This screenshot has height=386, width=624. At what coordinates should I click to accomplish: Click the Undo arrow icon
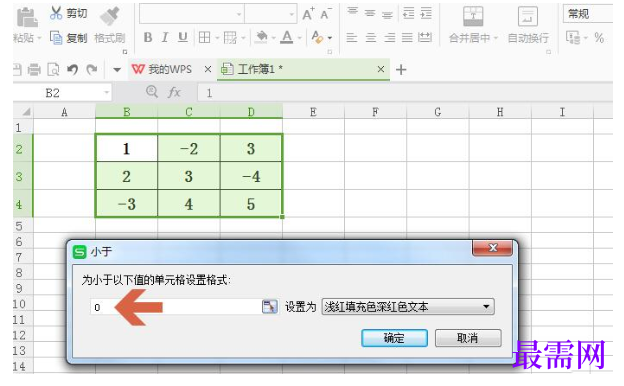coord(72,70)
